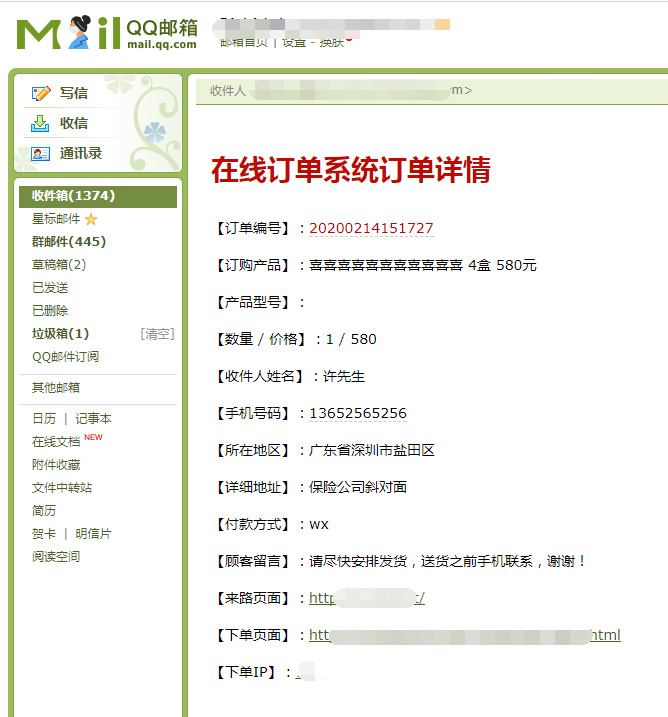Click the receive-mail download icon
The image size is (668, 717).
[x=40, y=123]
